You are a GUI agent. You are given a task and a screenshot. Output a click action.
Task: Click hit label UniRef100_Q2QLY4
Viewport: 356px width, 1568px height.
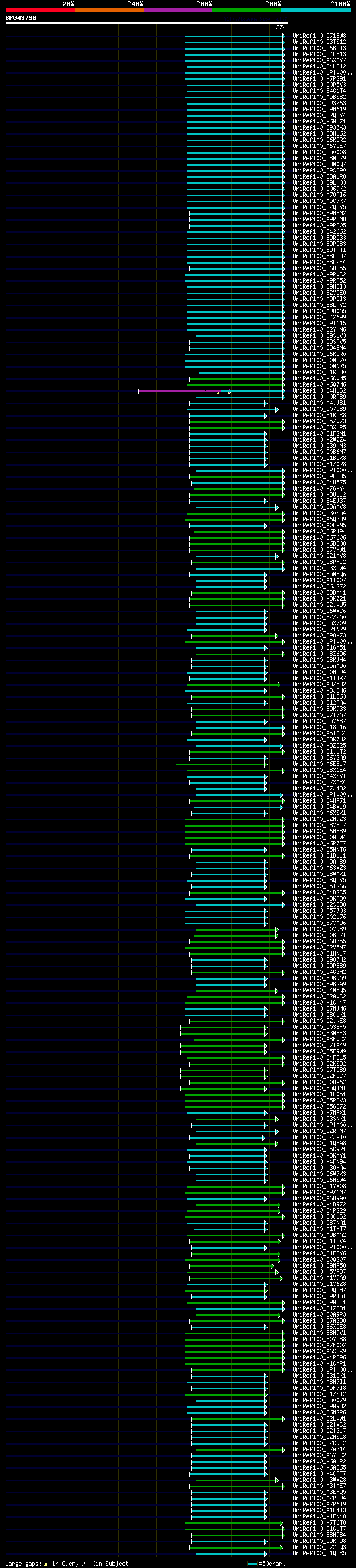[x=319, y=116]
